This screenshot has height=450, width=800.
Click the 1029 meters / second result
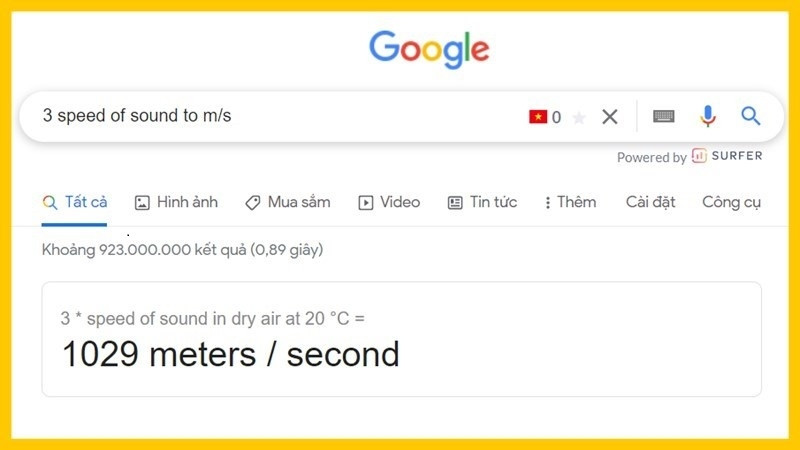point(231,354)
